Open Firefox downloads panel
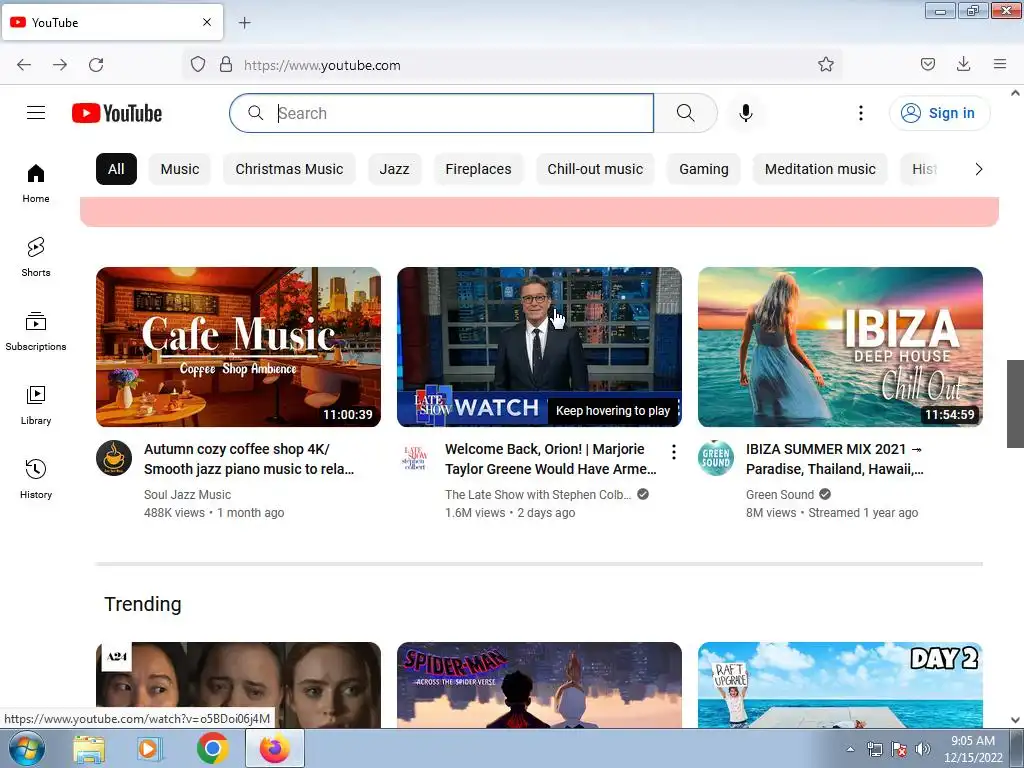Viewport: 1024px width, 768px height. (x=963, y=64)
